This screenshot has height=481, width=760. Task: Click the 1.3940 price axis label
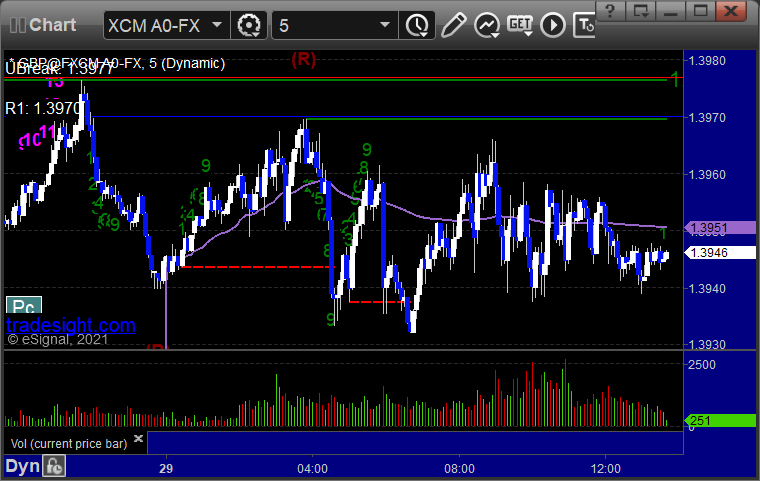point(707,289)
